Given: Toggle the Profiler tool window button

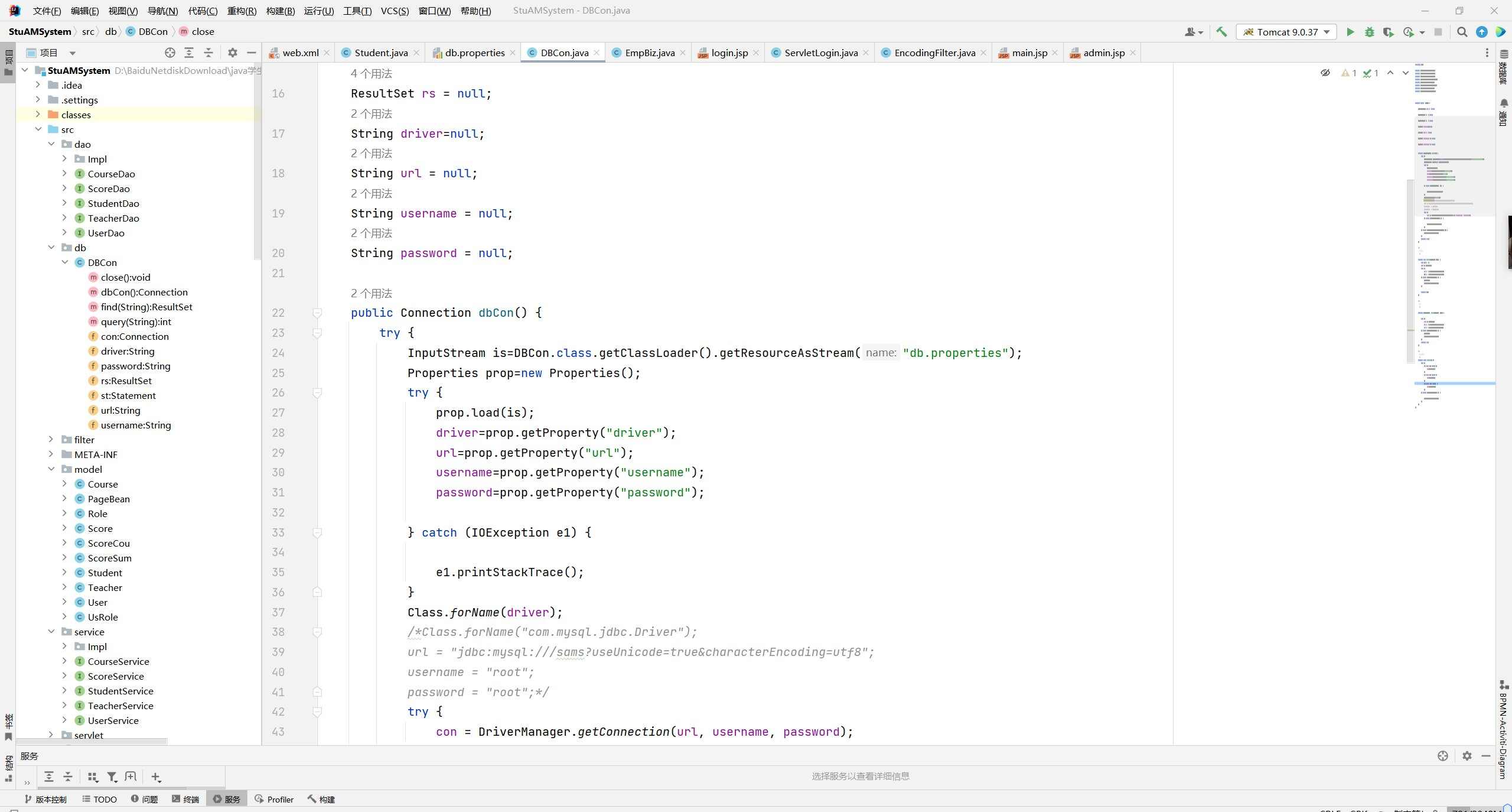Looking at the screenshot, I should [274, 799].
